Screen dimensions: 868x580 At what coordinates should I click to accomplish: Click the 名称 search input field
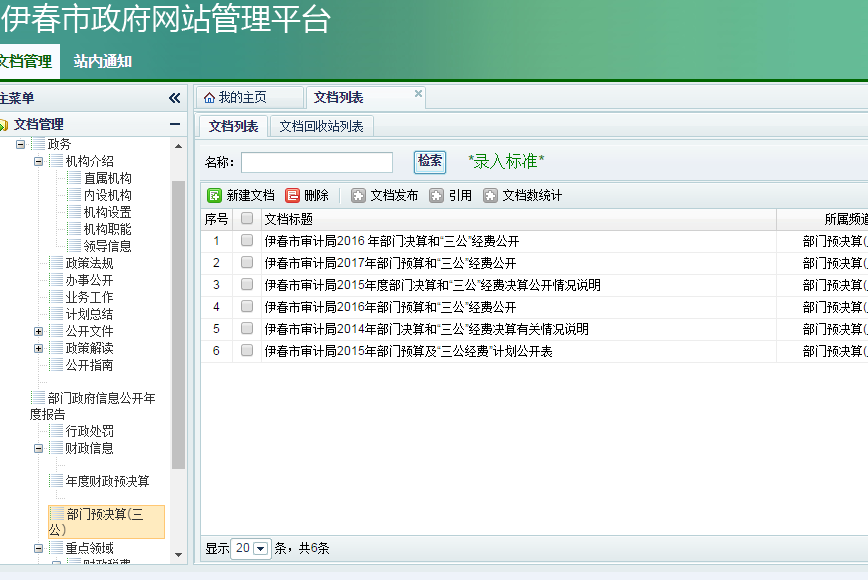click(317, 162)
